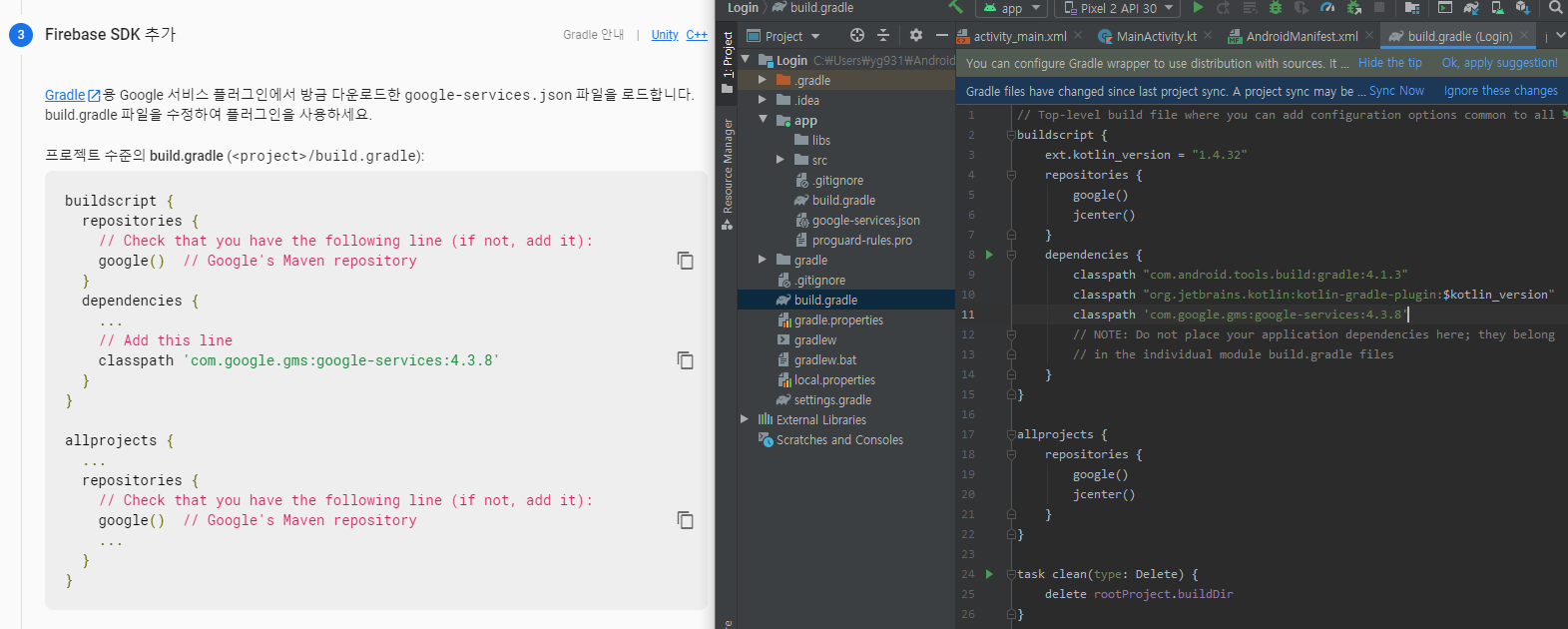Select the build.gradle (Login) tab

coord(1459,36)
